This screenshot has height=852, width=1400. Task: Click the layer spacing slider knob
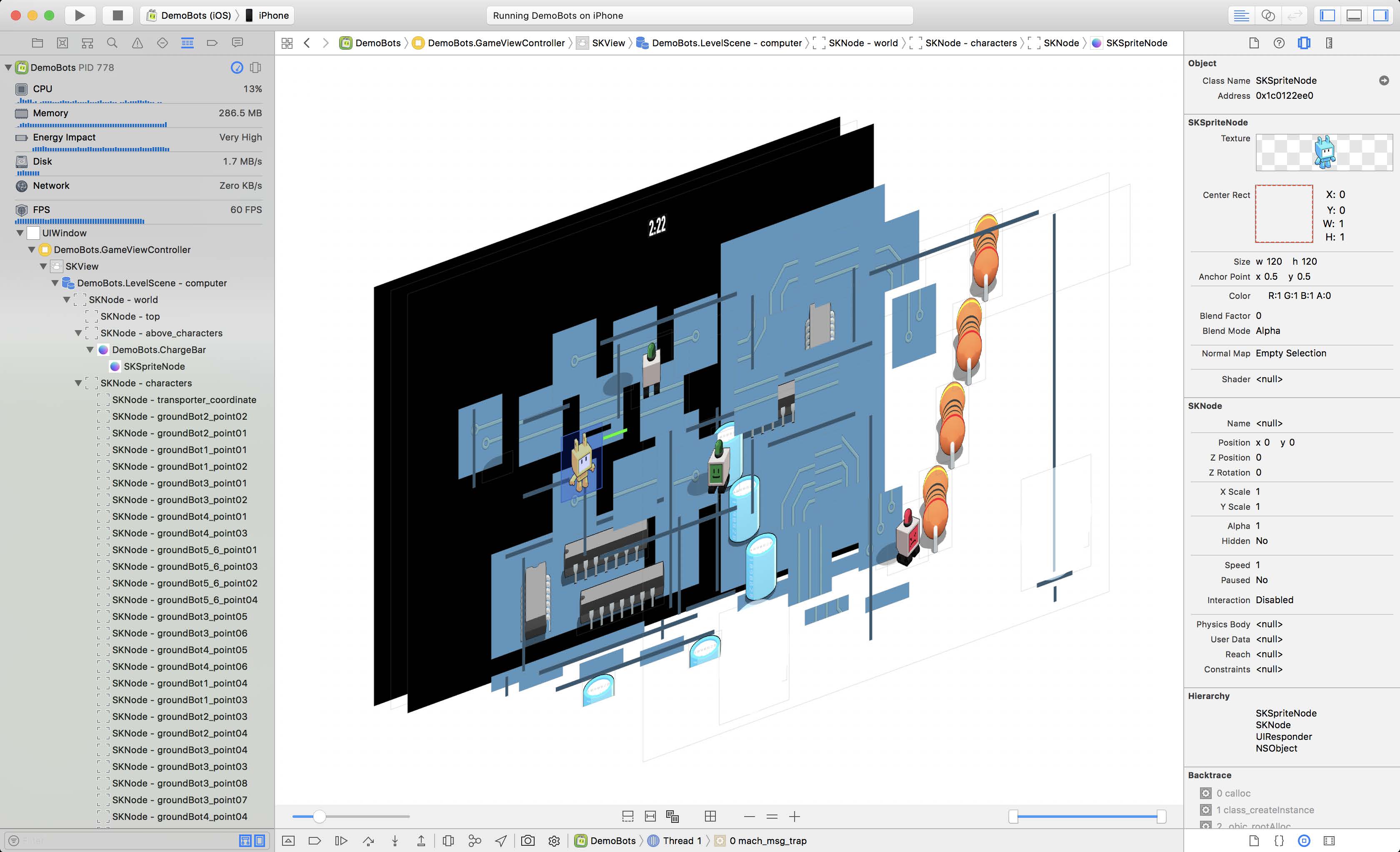319,817
